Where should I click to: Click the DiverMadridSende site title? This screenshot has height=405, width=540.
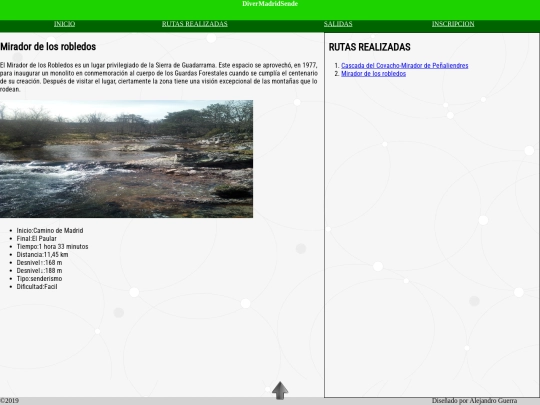click(x=270, y=4)
